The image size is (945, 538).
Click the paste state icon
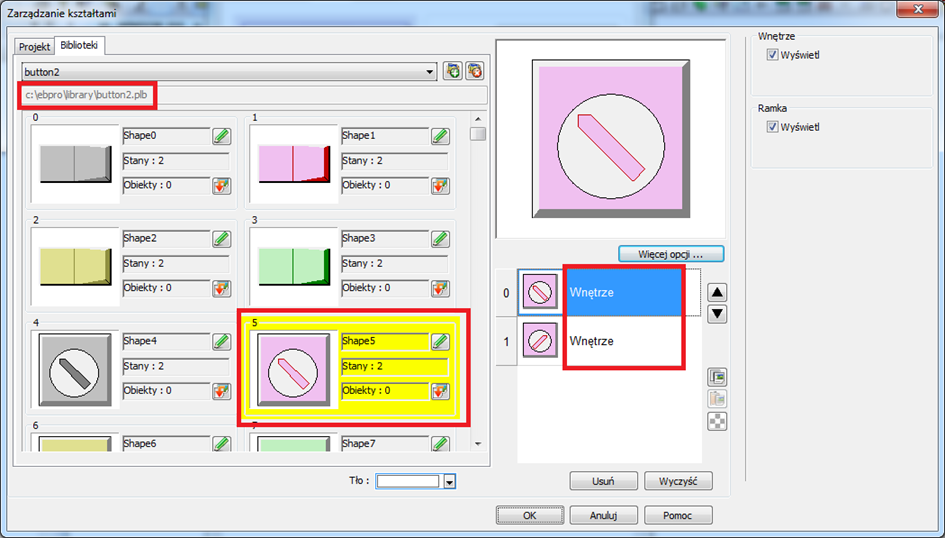[x=717, y=399]
